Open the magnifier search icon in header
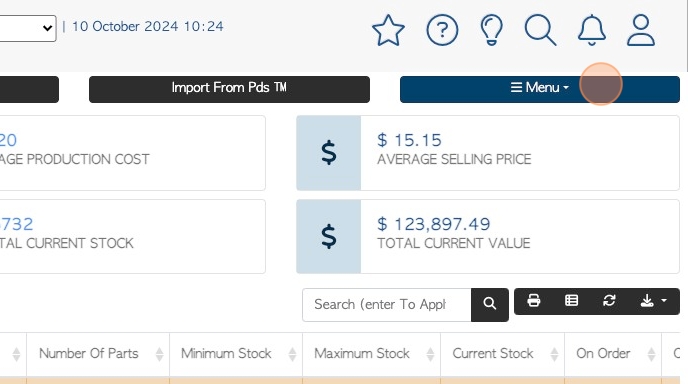Screen dimensions: 688x384 click(x=541, y=30)
